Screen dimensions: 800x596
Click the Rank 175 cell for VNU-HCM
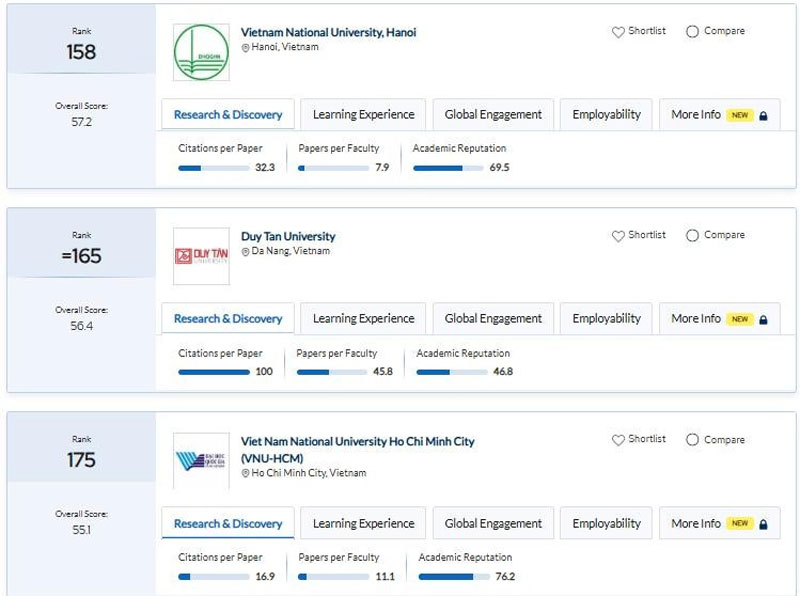[80, 452]
